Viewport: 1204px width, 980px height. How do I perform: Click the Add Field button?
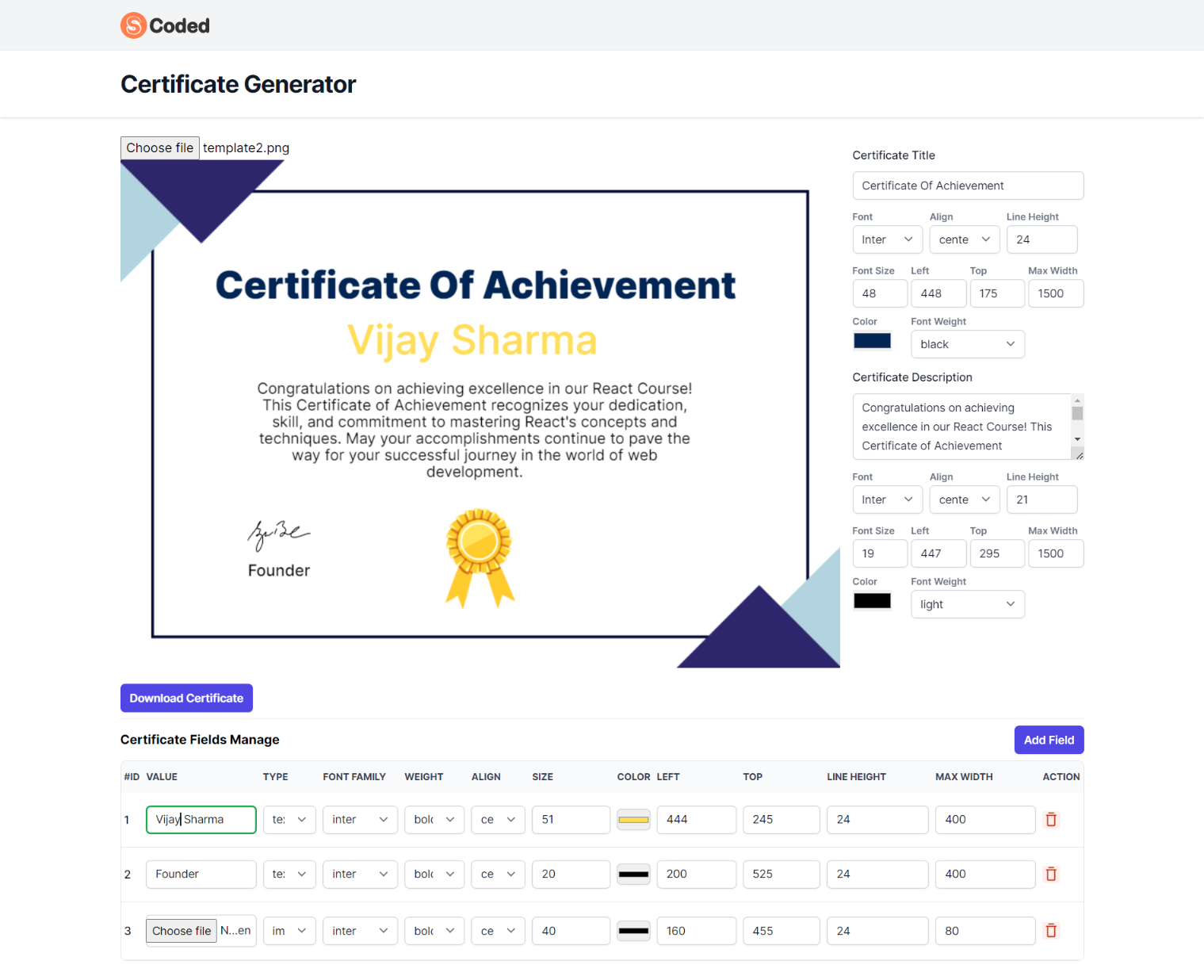click(1049, 740)
